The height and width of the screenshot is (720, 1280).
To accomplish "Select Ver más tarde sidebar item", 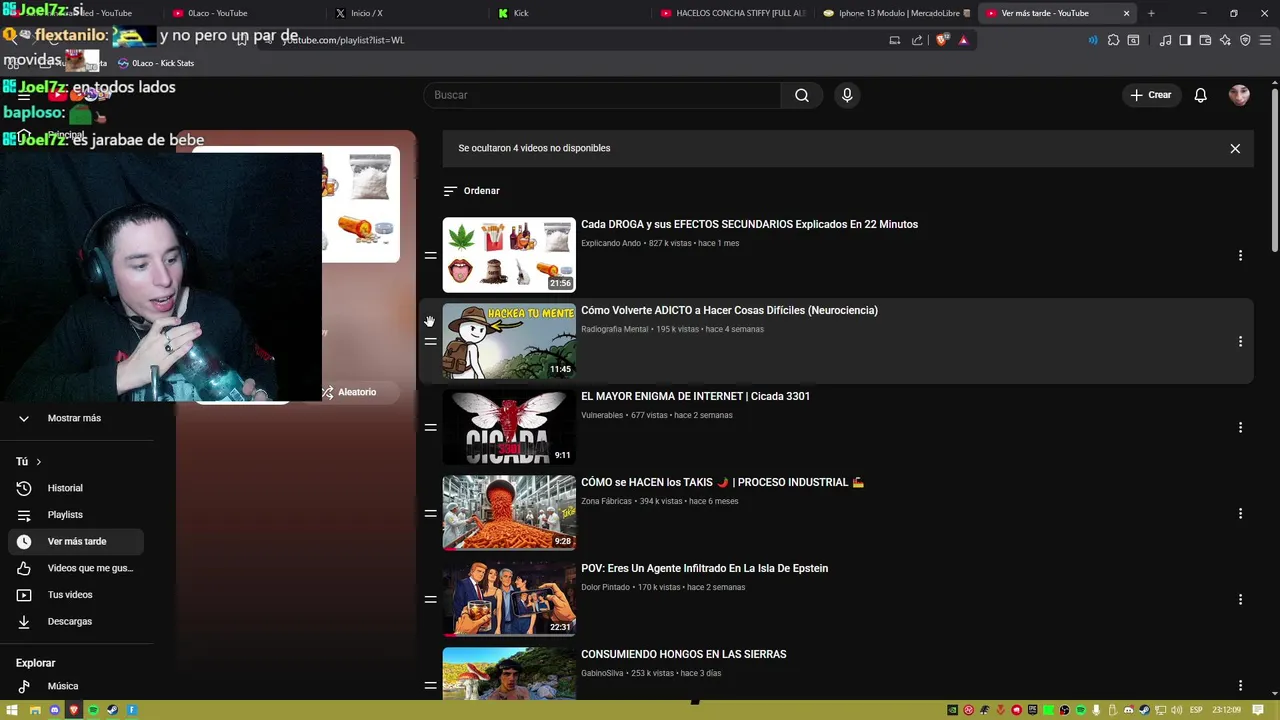I will pos(76,541).
